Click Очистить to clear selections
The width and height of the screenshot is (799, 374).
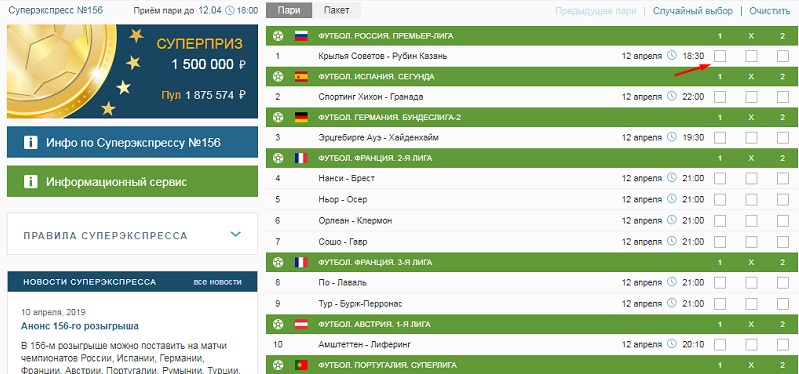point(769,11)
